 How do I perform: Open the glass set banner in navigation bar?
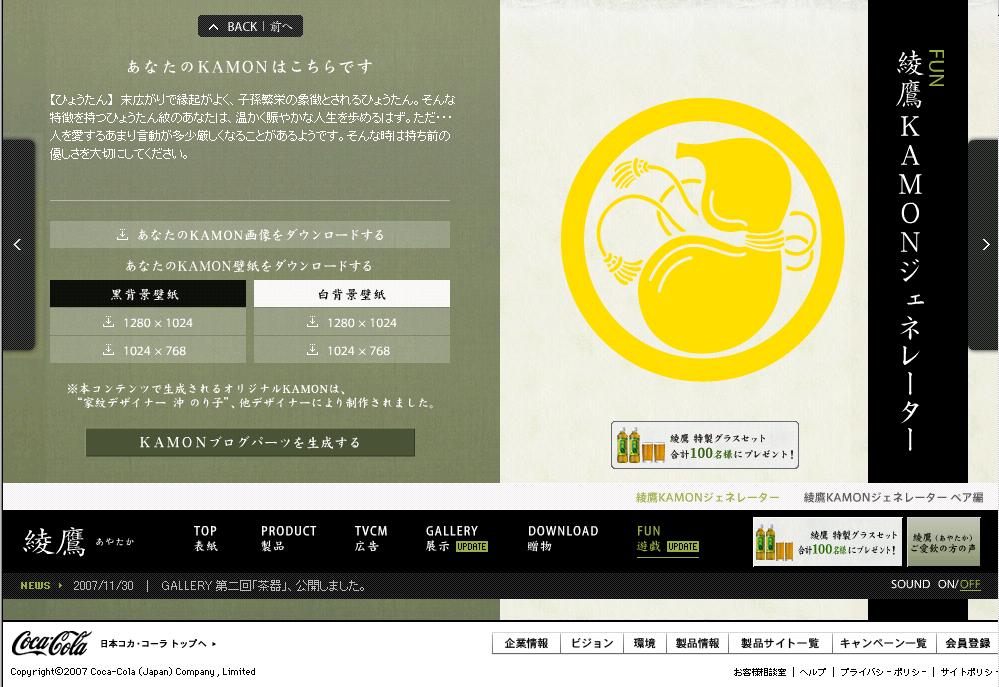pos(827,542)
